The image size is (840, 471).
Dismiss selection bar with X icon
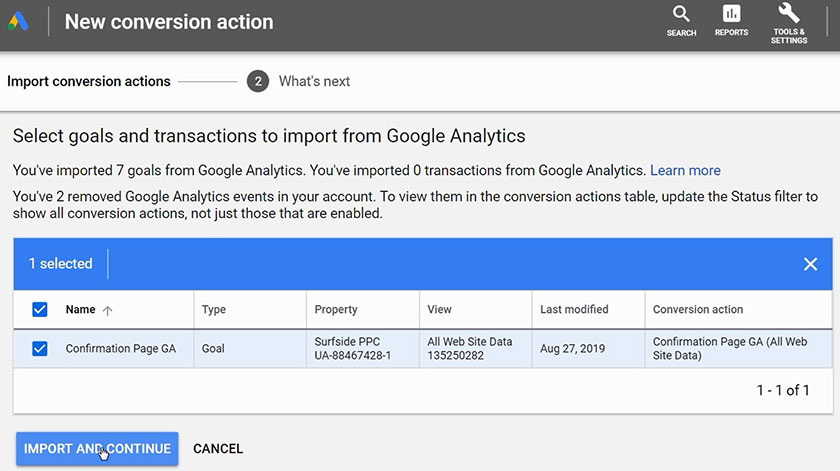point(810,264)
